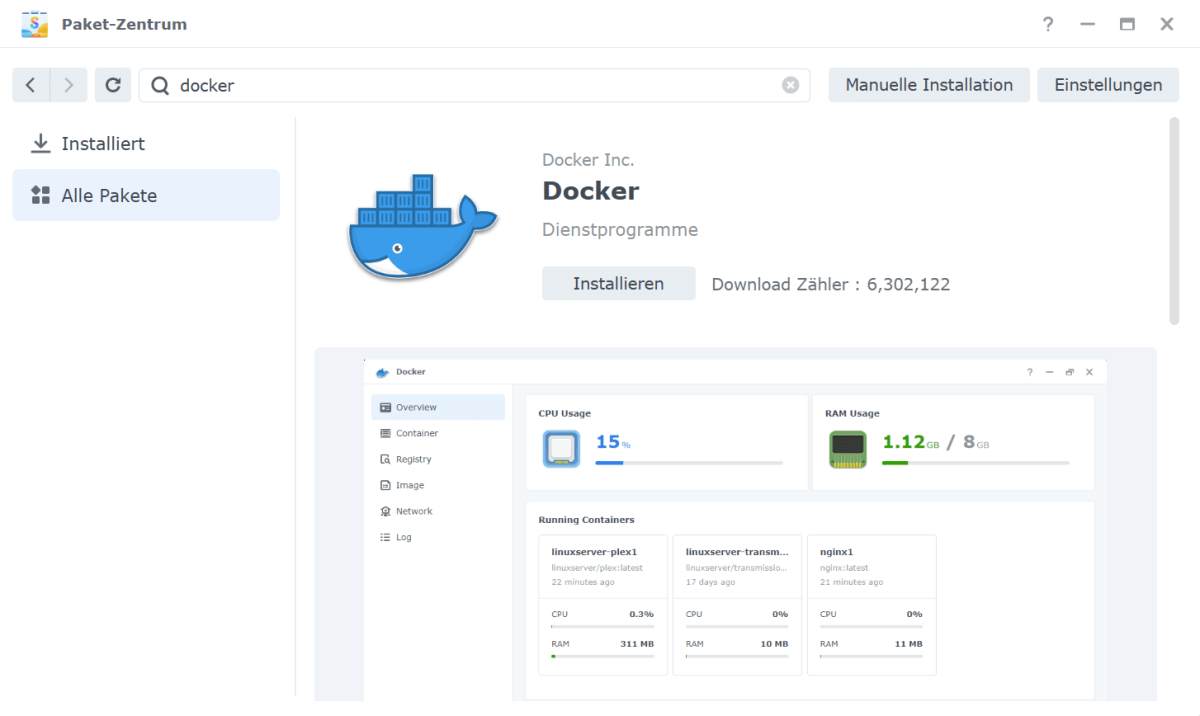Image resolution: width=1200 pixels, height=716 pixels.
Task: Open Einstellungen
Action: point(1108,85)
